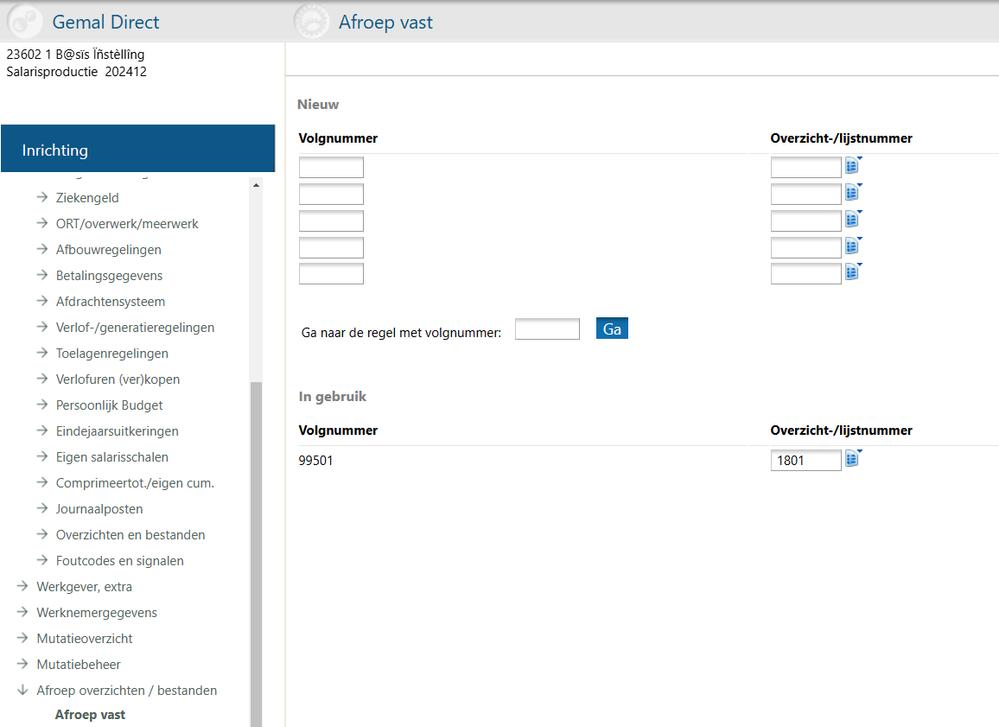Image resolution: width=999 pixels, height=727 pixels.
Task: Focus the fifth Overzicht-/lijstnummer input under Nieuw
Action: [806, 274]
